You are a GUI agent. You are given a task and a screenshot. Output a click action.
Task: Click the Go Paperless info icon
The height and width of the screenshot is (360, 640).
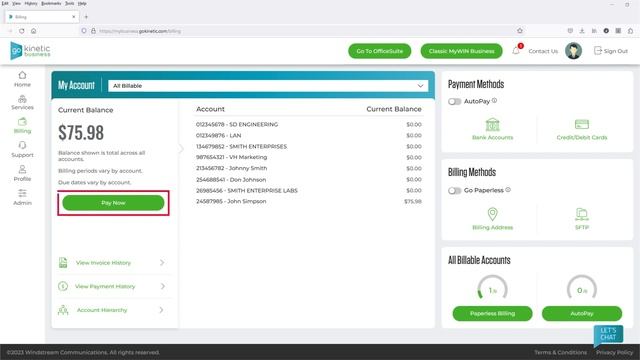pyautogui.click(x=508, y=189)
